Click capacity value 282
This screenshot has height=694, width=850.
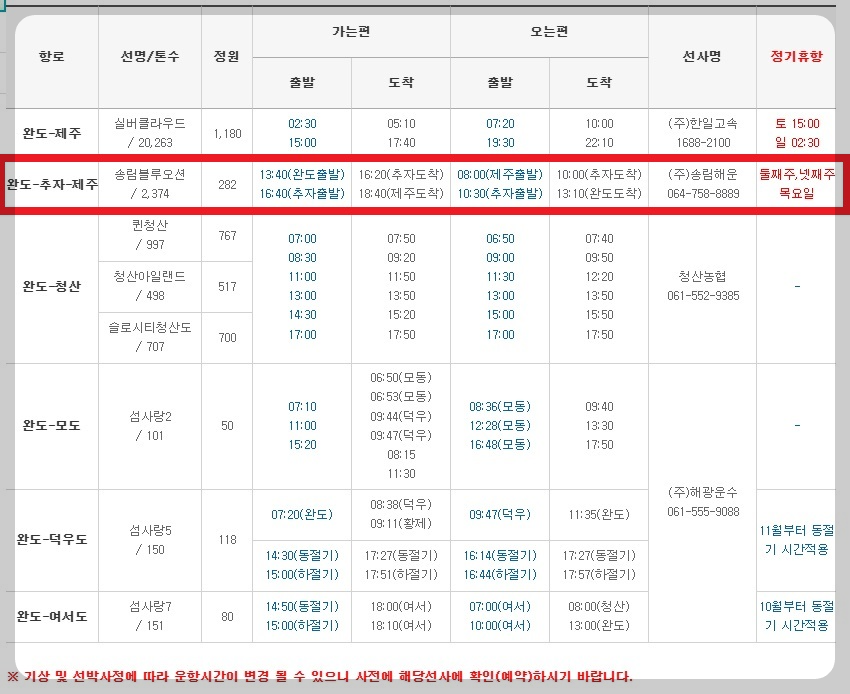227,184
